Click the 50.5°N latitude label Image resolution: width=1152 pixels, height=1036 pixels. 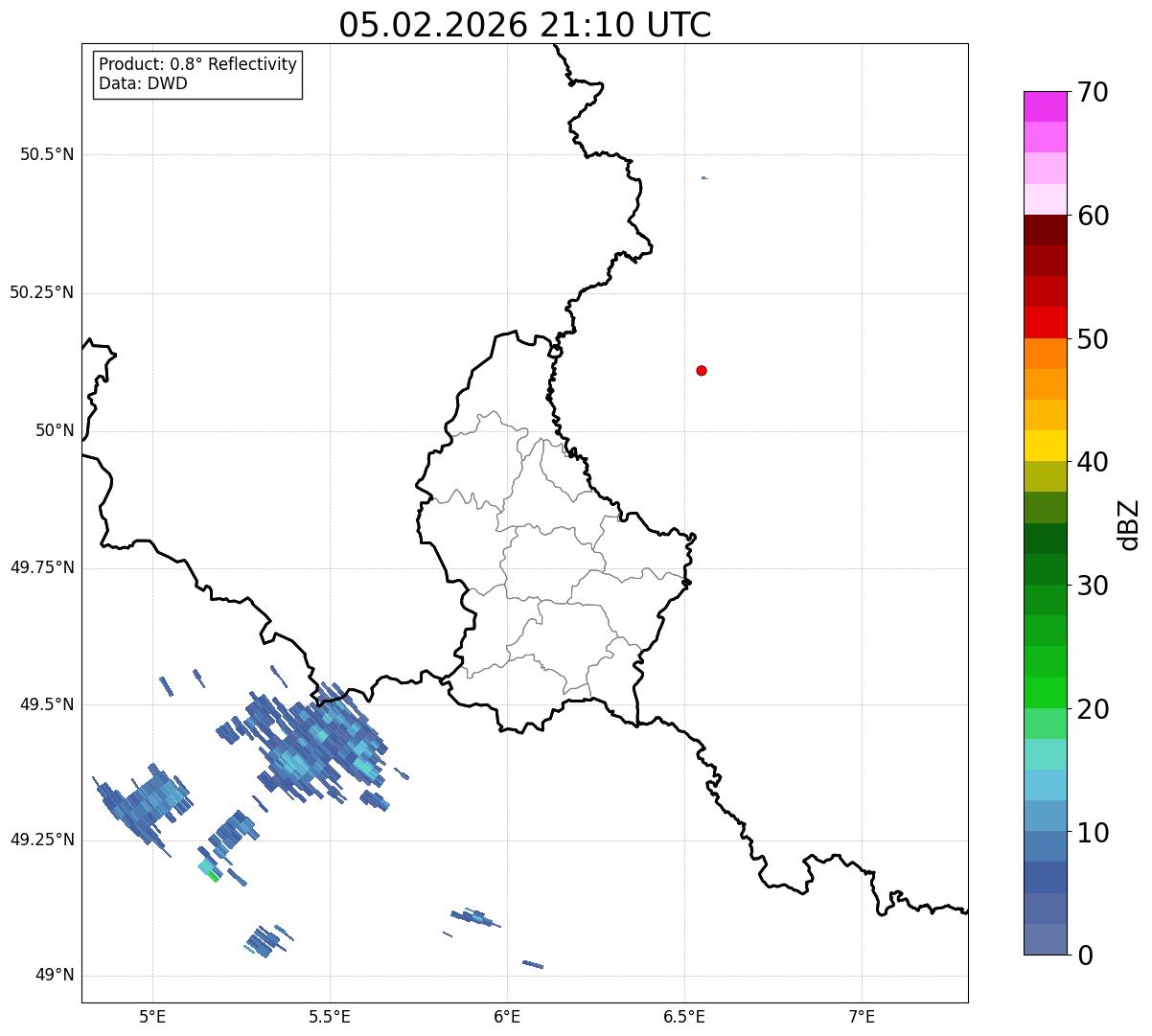(47, 154)
